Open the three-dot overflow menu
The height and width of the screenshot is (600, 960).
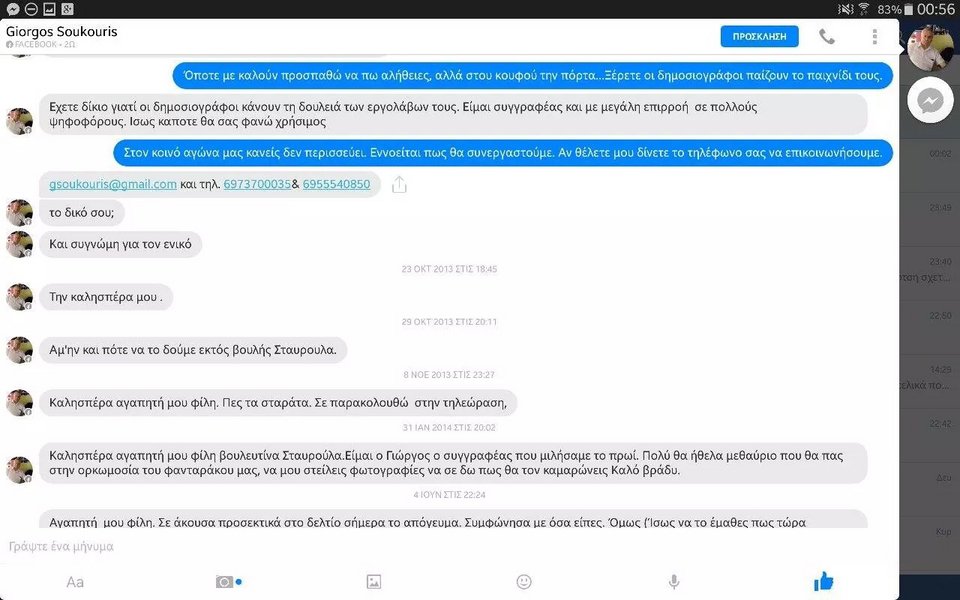pyautogui.click(x=874, y=36)
